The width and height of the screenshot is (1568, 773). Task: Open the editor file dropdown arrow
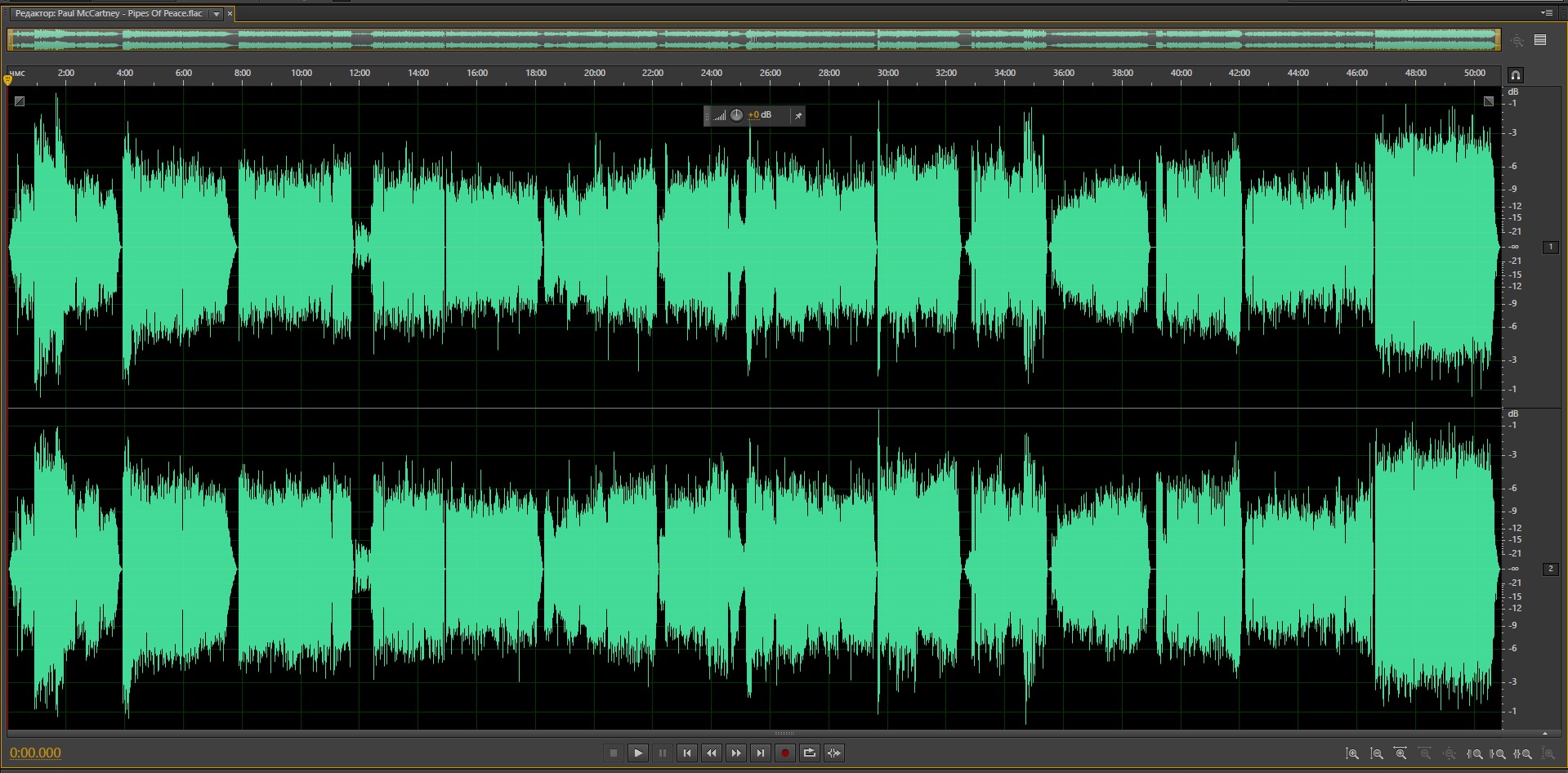tap(216, 14)
